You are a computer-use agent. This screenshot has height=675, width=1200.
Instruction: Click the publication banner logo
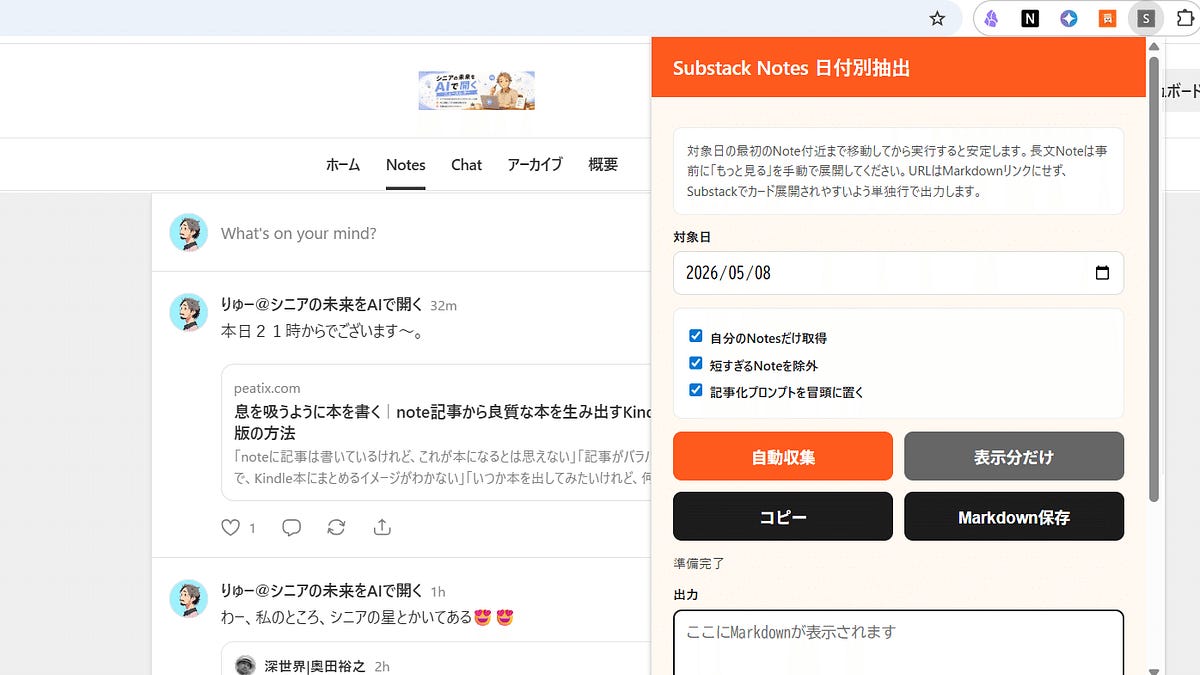[x=476, y=90]
